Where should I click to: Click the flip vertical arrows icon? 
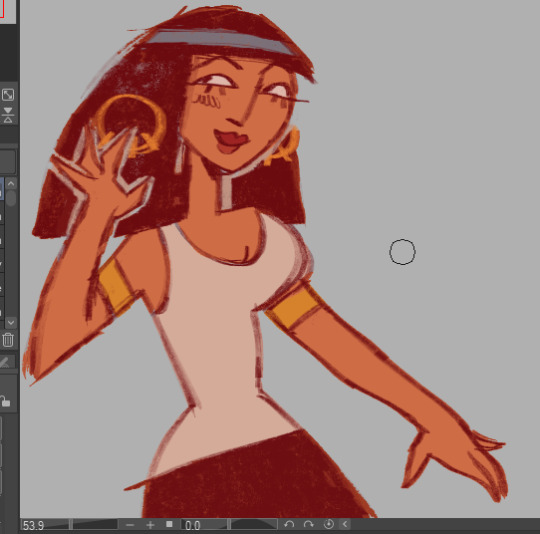coord(8,115)
